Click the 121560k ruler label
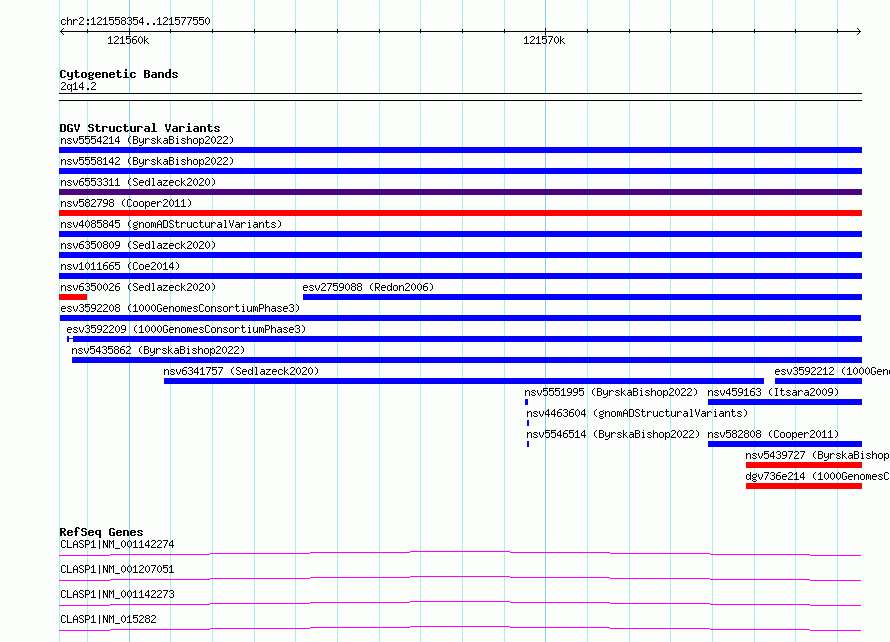 (x=128, y=40)
